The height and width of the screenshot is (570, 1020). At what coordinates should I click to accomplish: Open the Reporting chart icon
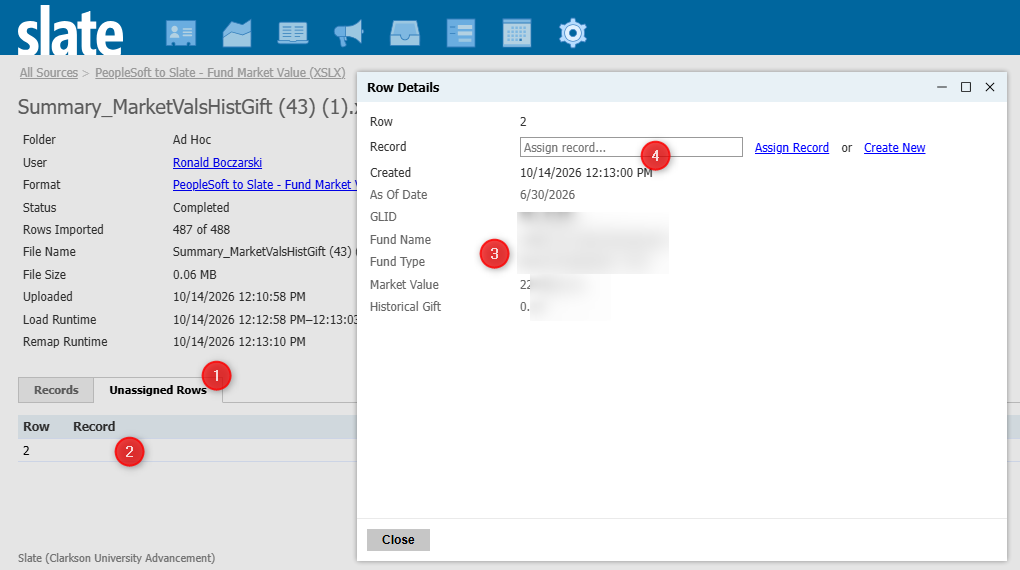click(x=237, y=33)
